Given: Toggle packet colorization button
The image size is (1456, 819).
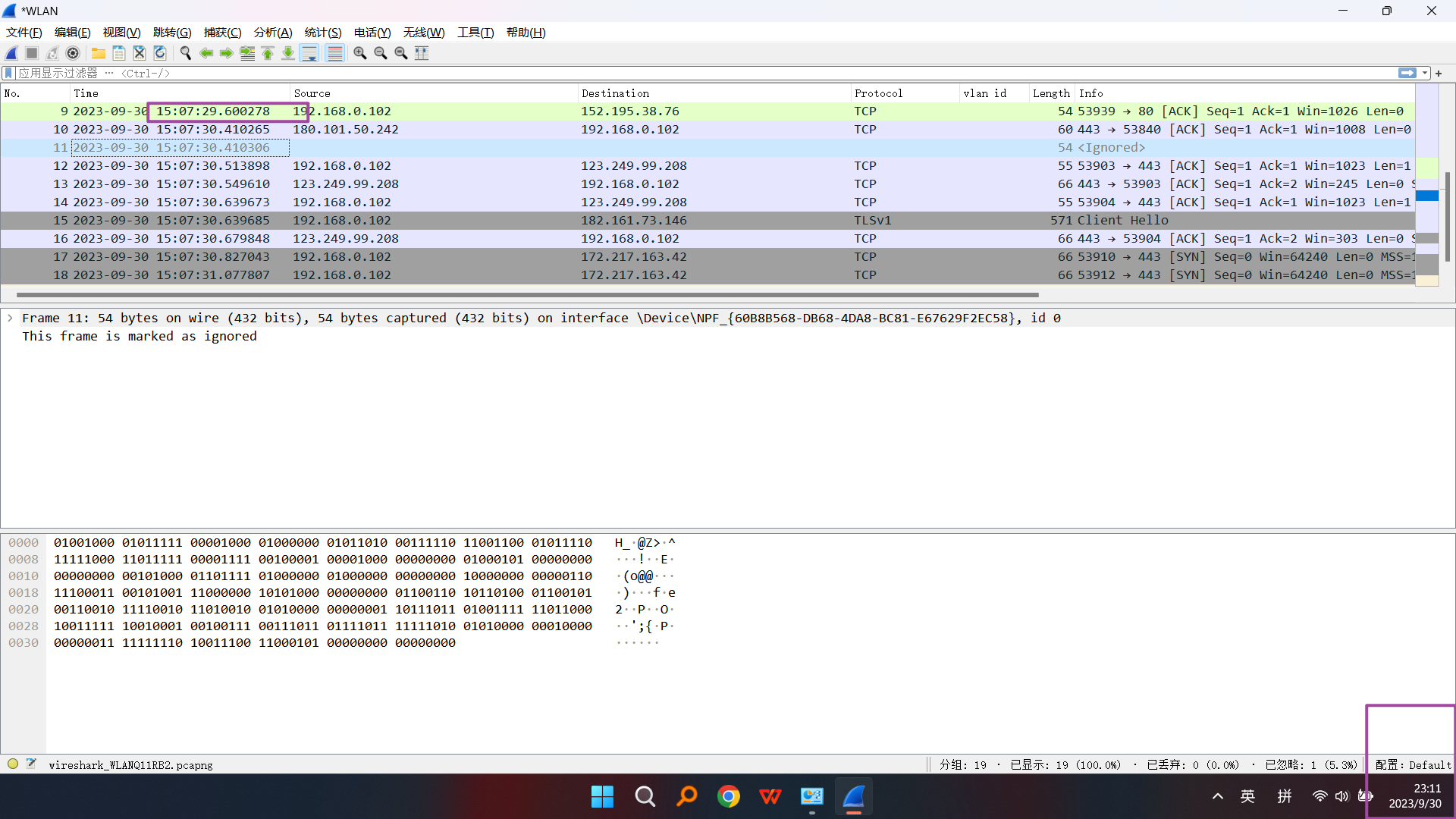Looking at the screenshot, I should [334, 53].
